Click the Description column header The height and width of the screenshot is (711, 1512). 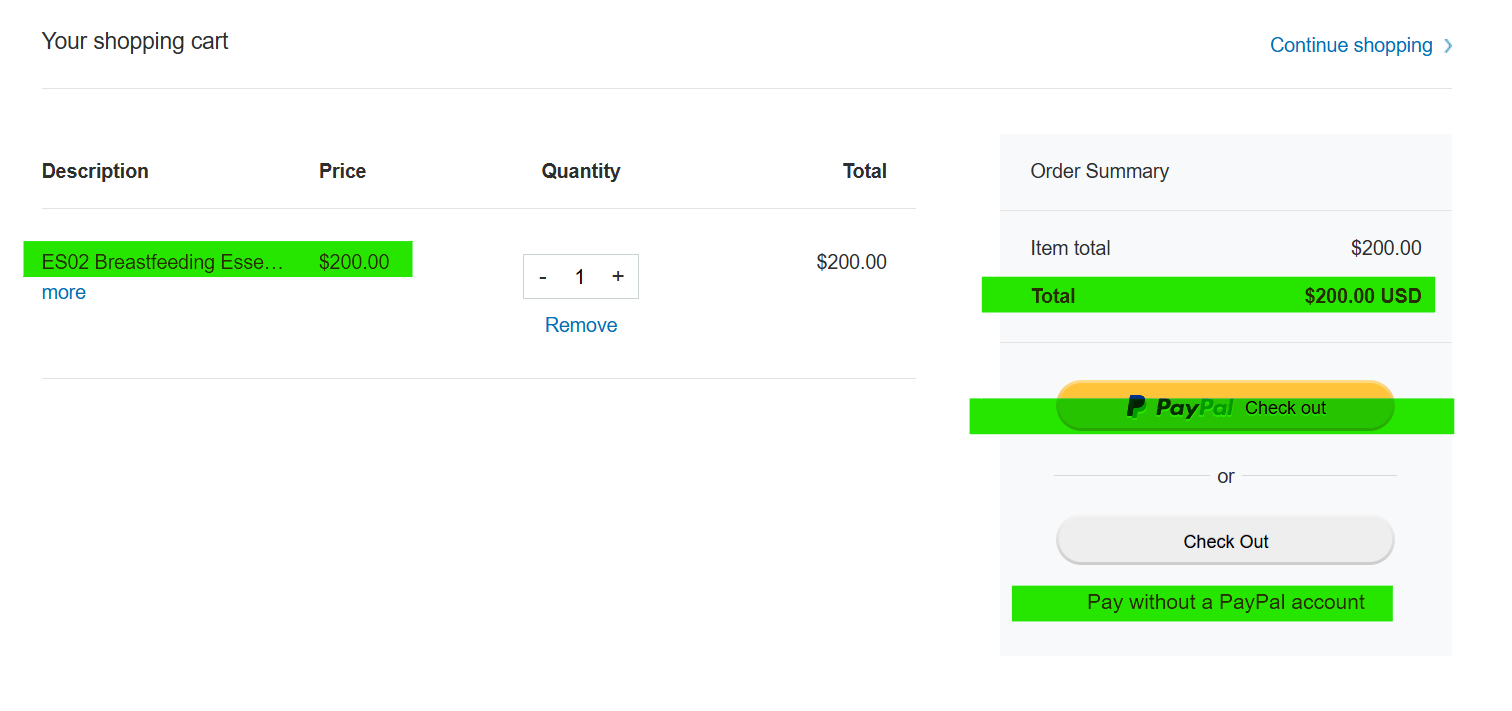coord(95,171)
